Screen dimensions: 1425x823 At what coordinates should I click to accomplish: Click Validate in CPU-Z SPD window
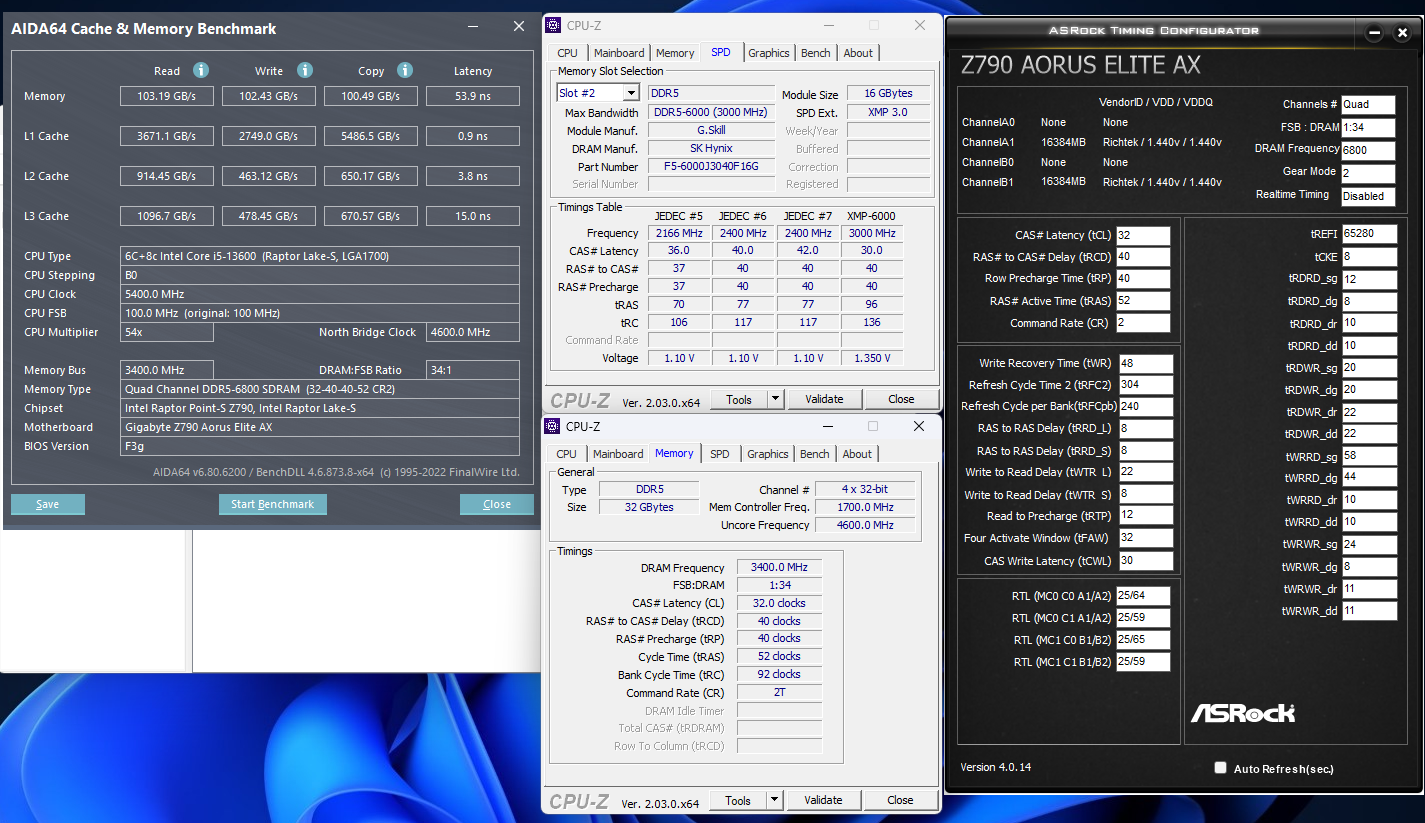[x=824, y=399]
